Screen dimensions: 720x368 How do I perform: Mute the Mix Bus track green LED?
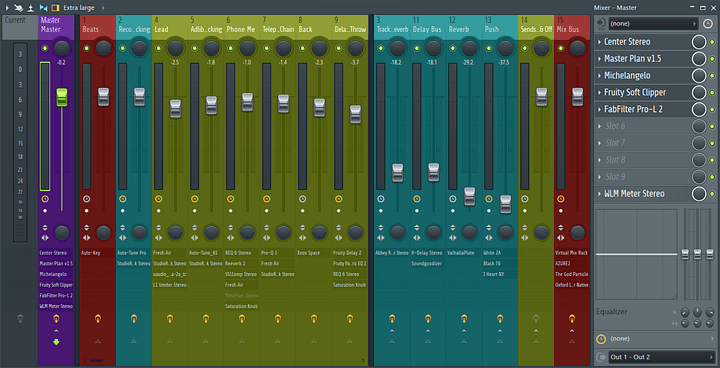tap(561, 48)
